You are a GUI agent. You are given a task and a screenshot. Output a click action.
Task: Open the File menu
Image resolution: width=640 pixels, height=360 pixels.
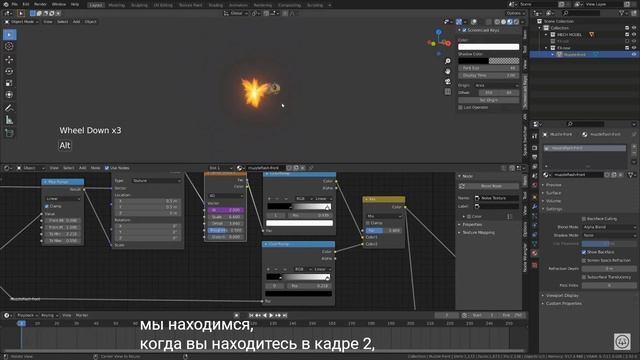tap(15, 4)
